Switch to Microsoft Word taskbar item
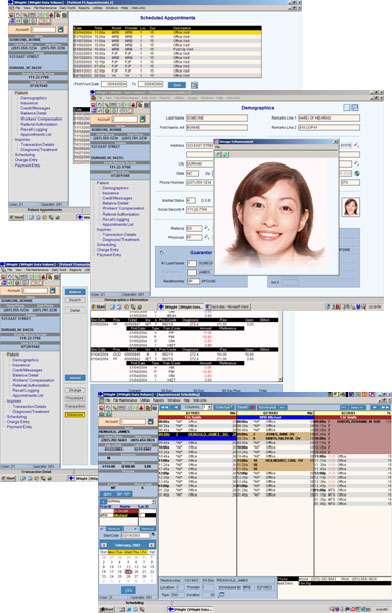The width and height of the screenshot is (392, 613). [x=227, y=307]
